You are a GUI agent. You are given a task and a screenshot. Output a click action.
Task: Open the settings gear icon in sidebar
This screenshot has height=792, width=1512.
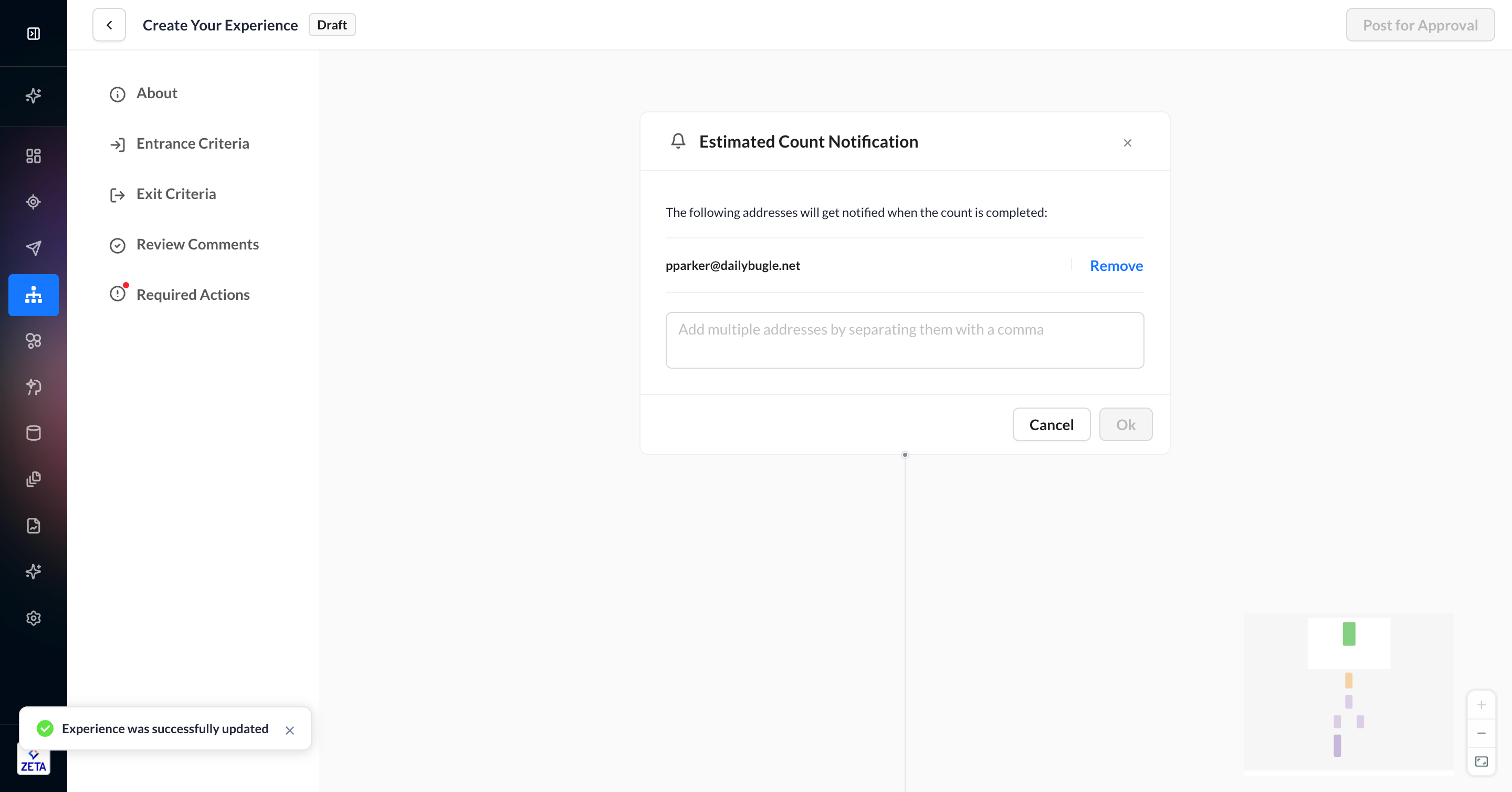point(34,618)
